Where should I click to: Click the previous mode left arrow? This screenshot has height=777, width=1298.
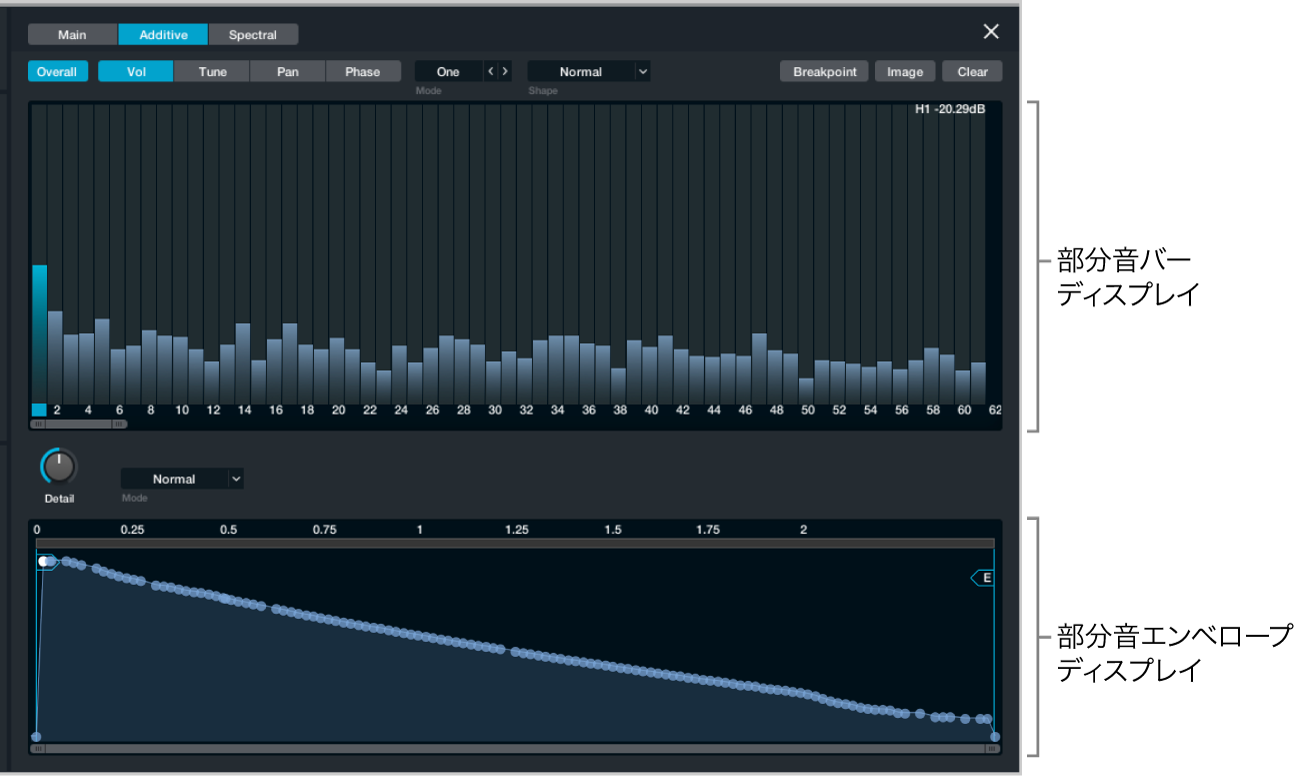pyautogui.click(x=490, y=72)
